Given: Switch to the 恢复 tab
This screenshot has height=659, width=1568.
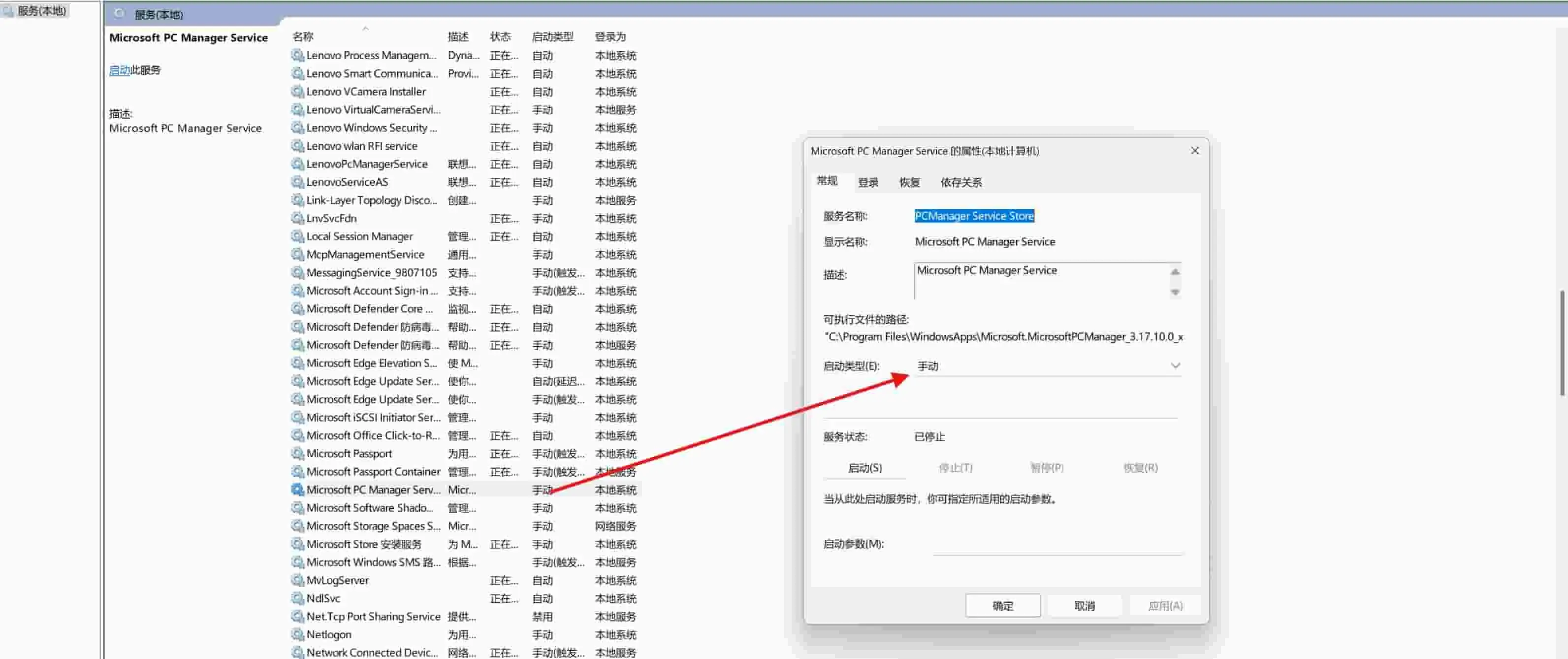Looking at the screenshot, I should pos(909,182).
